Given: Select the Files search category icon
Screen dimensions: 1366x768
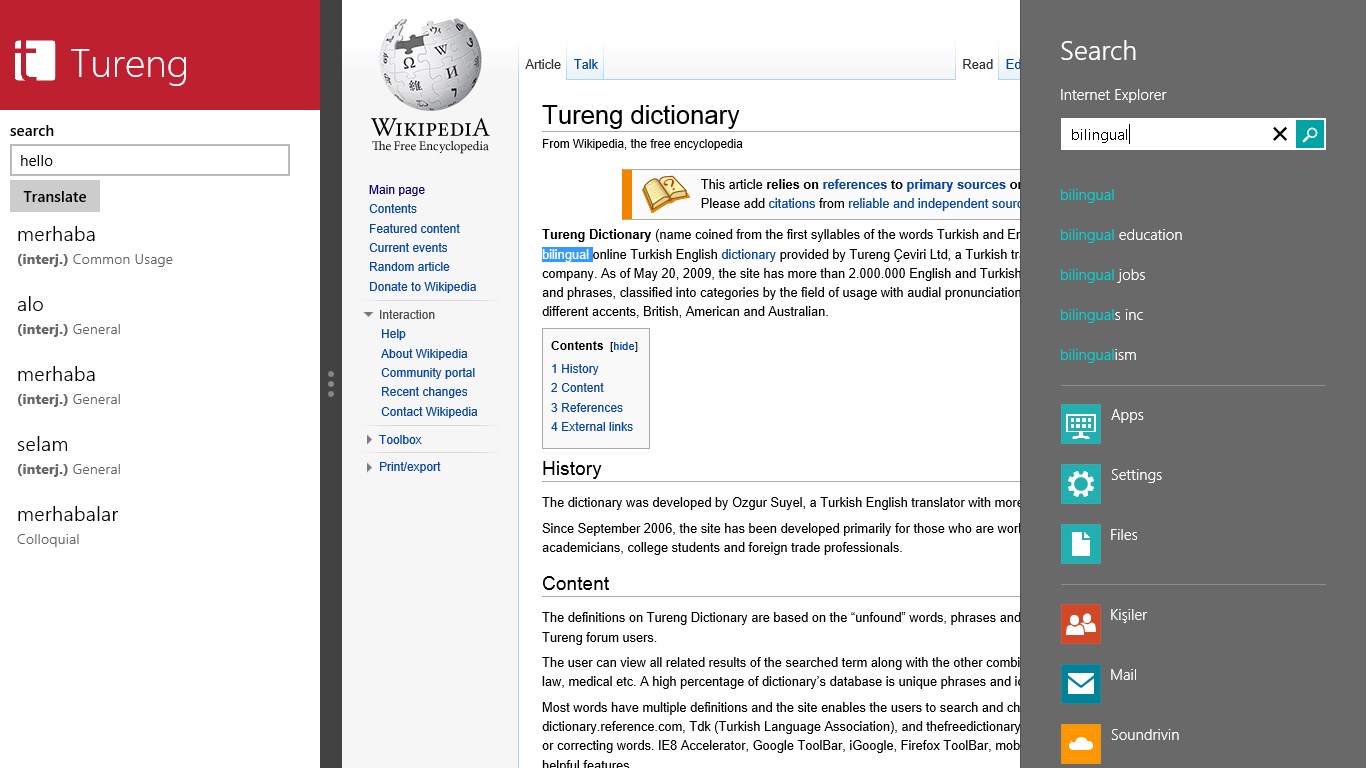Looking at the screenshot, I should tap(1080, 544).
